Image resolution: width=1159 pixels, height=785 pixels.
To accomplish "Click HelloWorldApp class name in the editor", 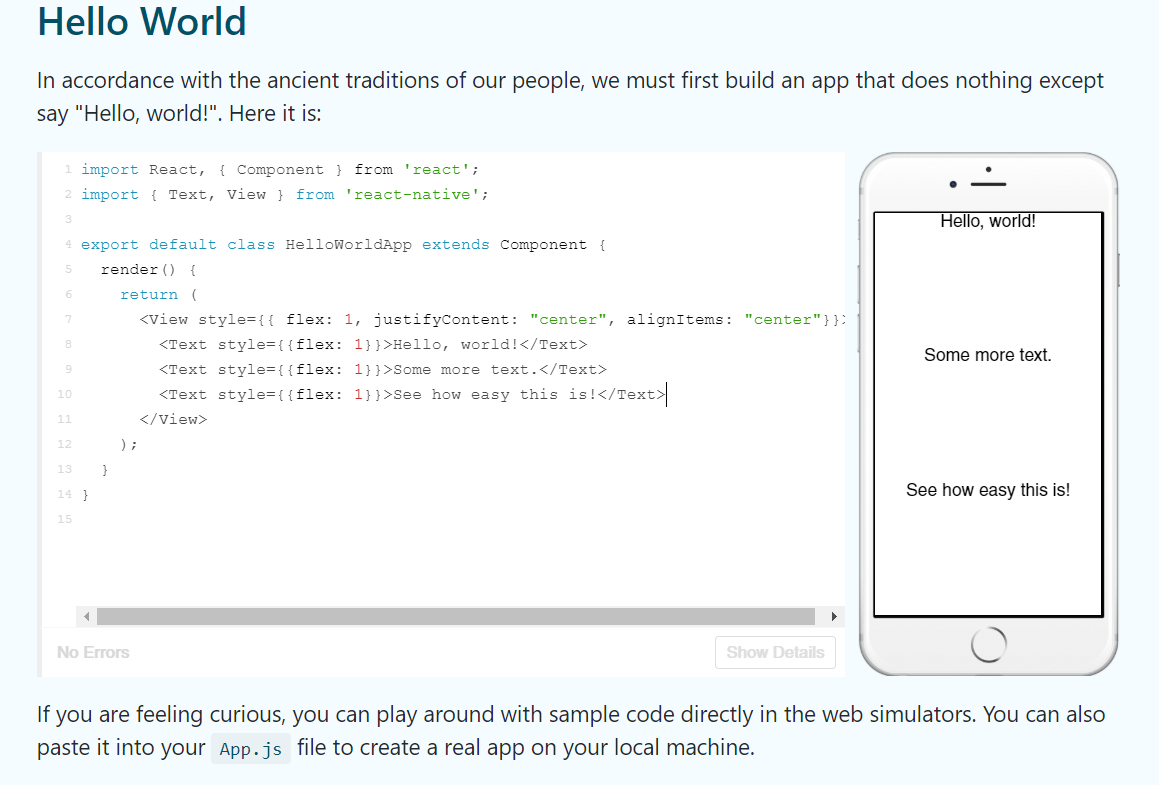I will [348, 245].
